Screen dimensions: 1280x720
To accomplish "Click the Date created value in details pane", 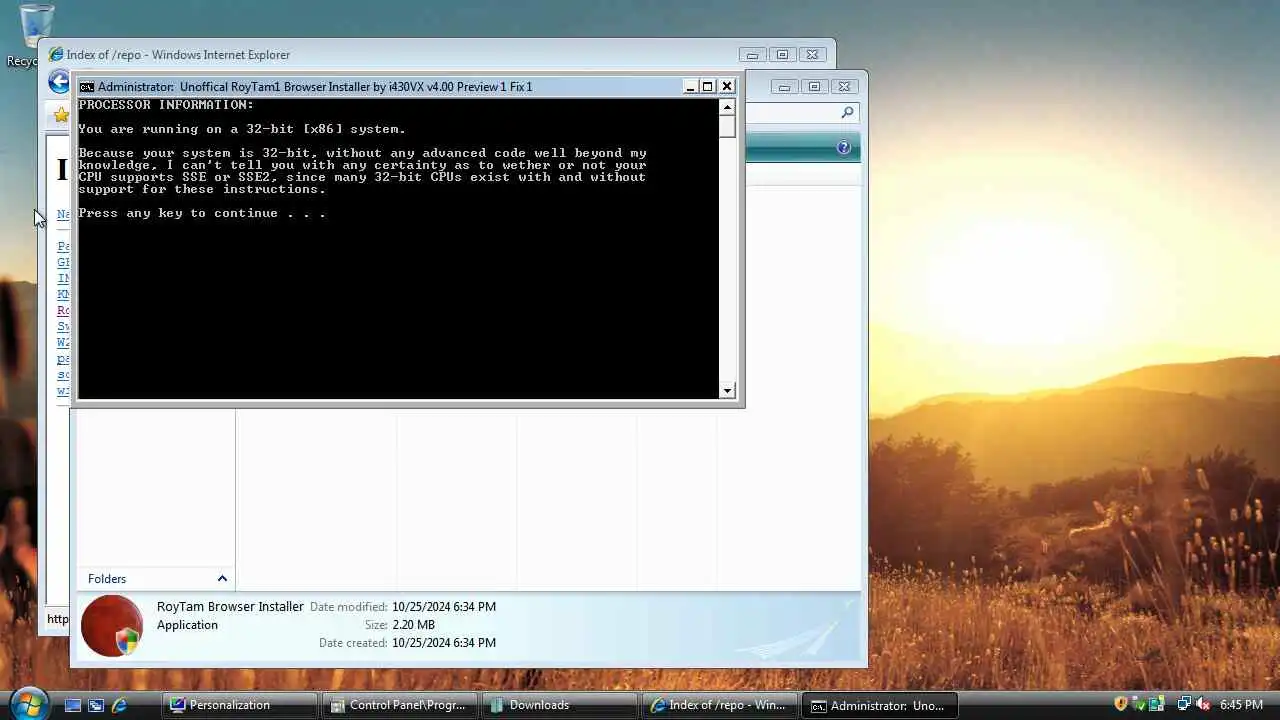I will click(x=444, y=643).
